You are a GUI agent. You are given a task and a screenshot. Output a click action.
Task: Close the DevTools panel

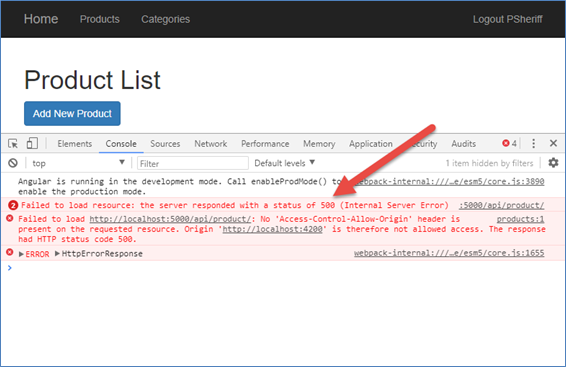pyautogui.click(x=553, y=143)
